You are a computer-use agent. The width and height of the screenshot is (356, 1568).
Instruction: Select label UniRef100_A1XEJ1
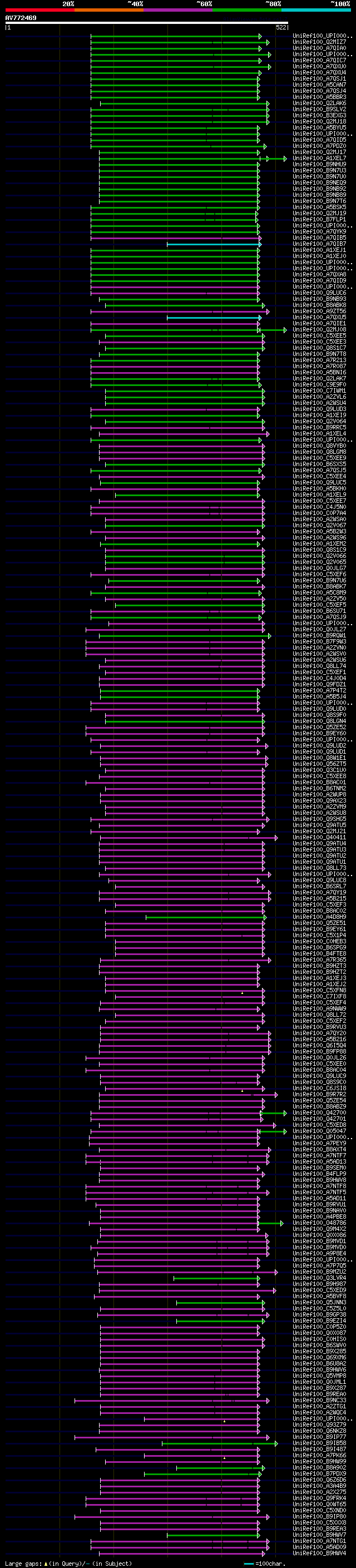pos(319,250)
